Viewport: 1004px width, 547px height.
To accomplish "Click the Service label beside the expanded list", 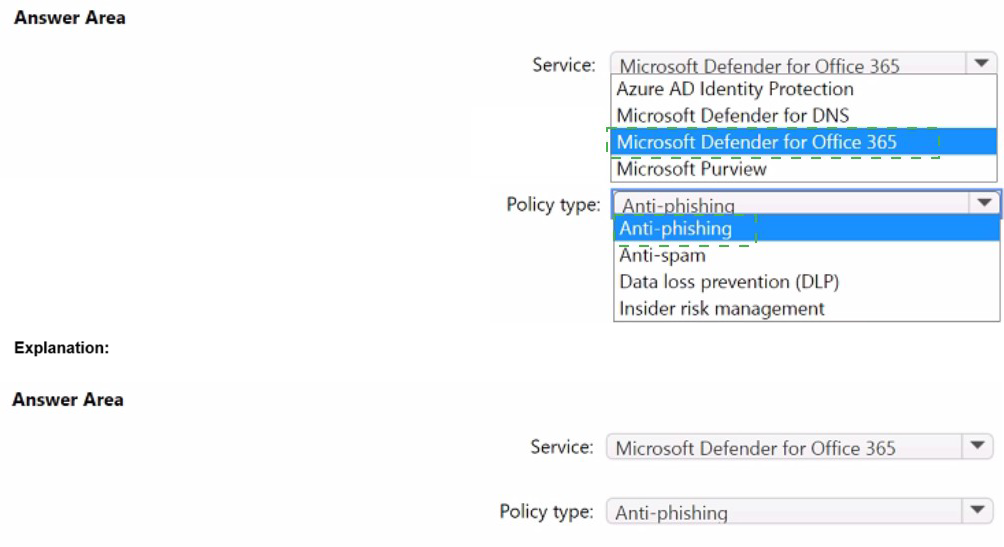I will coord(564,65).
